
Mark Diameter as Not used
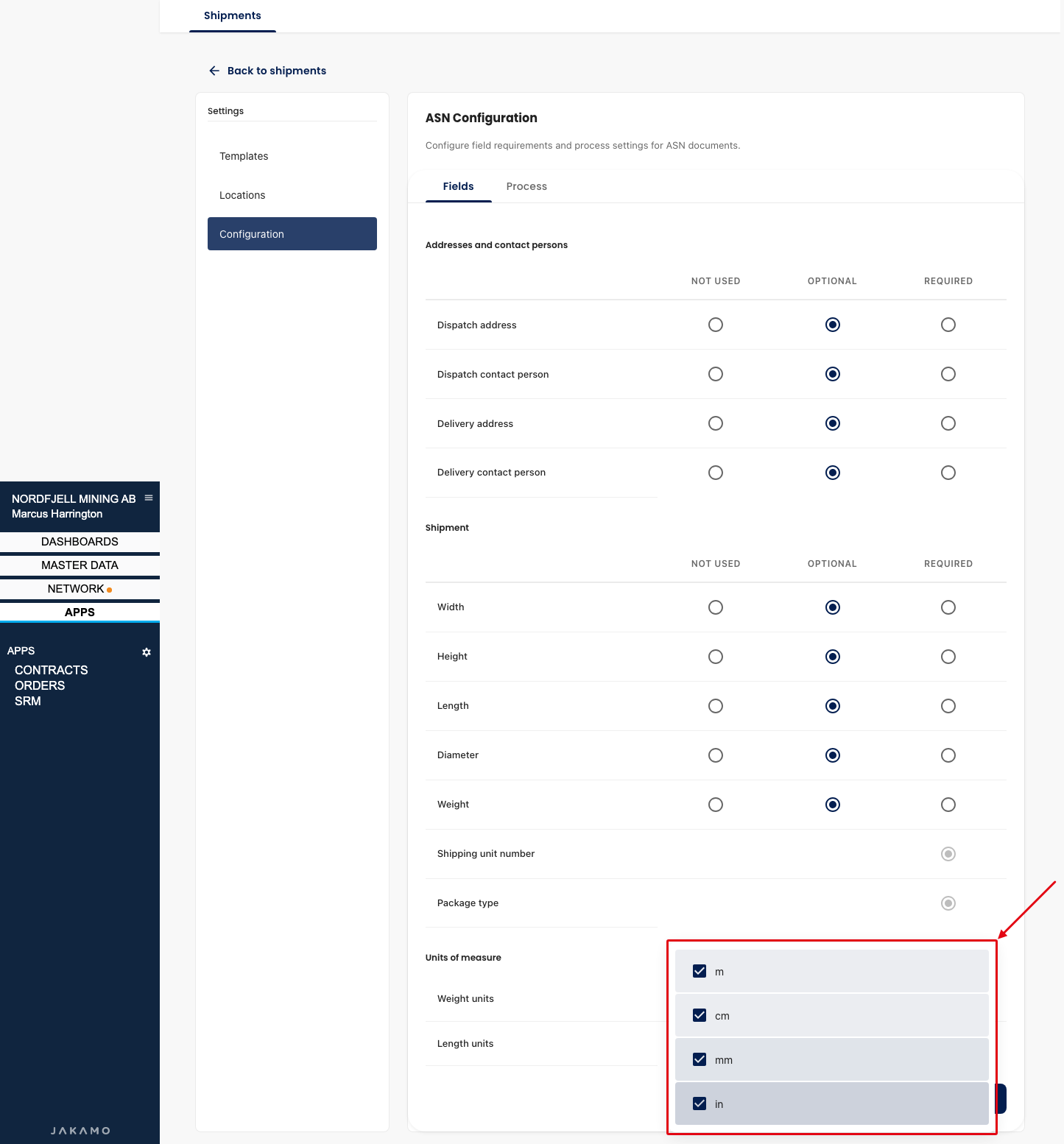coord(716,755)
